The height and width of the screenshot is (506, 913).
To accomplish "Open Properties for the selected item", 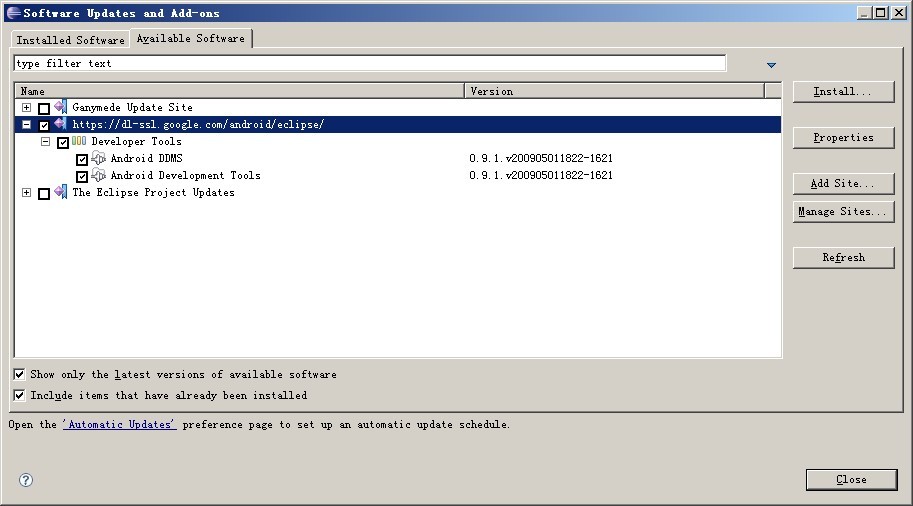I will coord(843,137).
